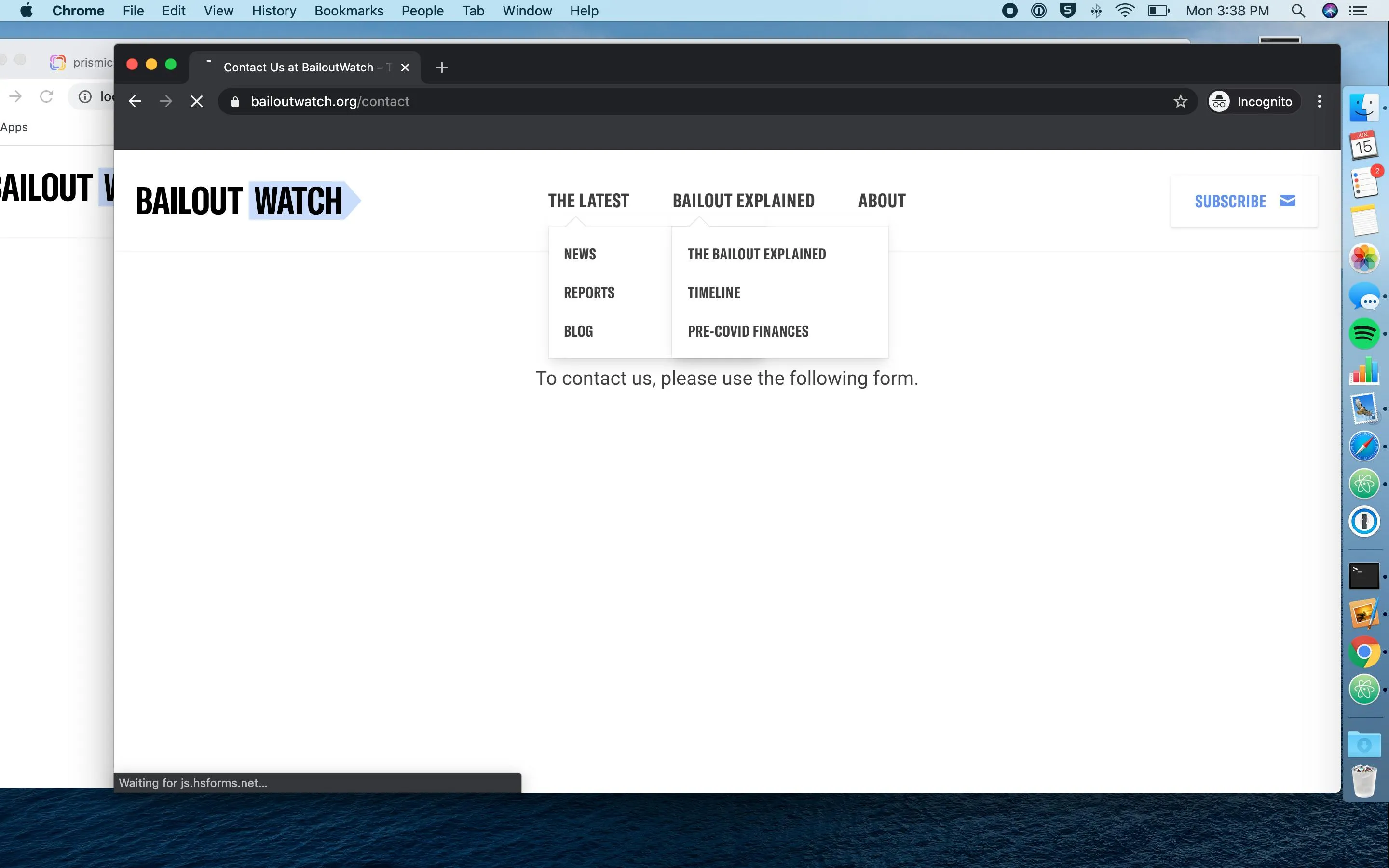Go back to previous page
This screenshot has height=868, width=1389.
(135, 102)
